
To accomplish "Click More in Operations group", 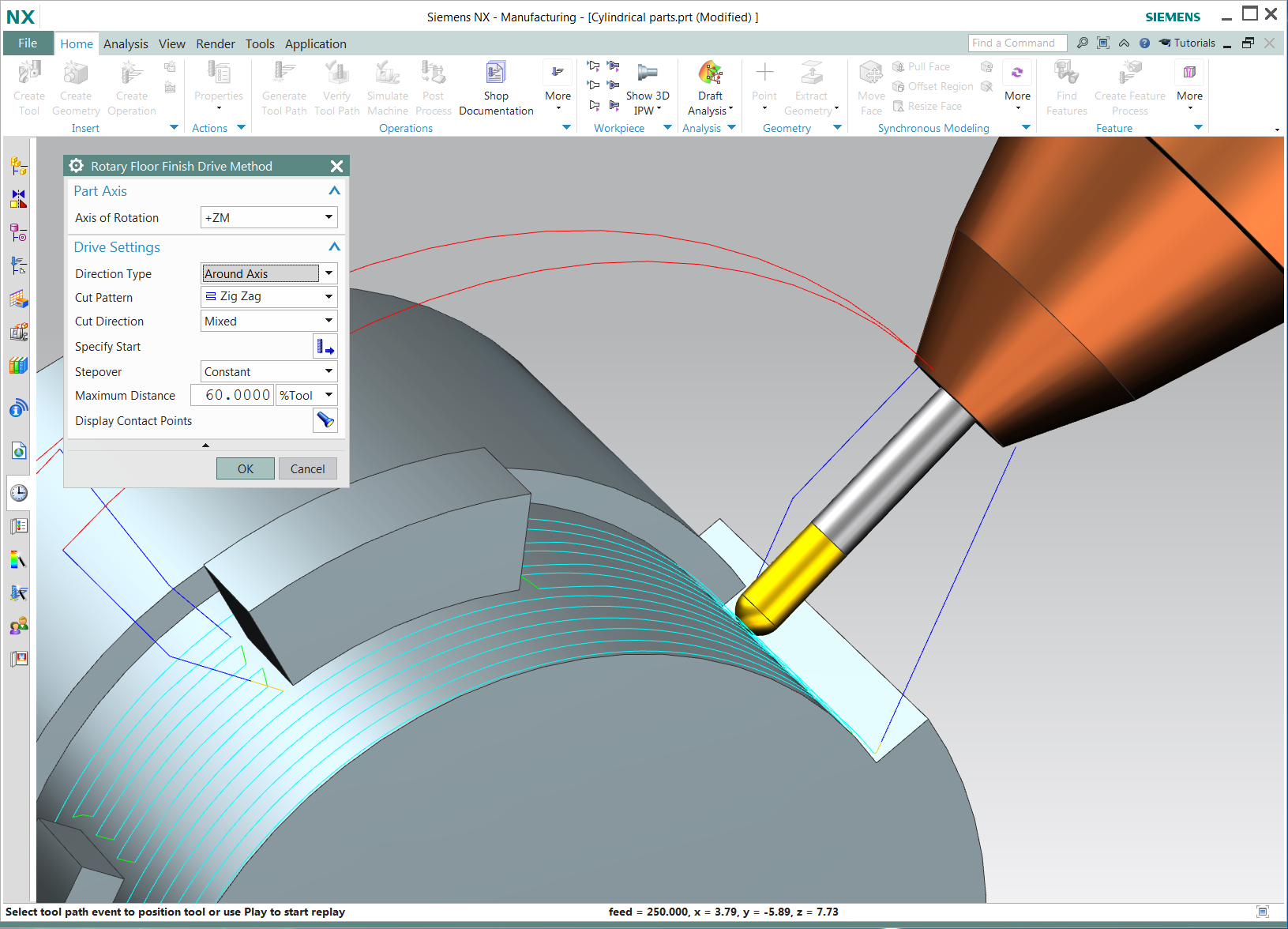I will pyautogui.click(x=558, y=83).
